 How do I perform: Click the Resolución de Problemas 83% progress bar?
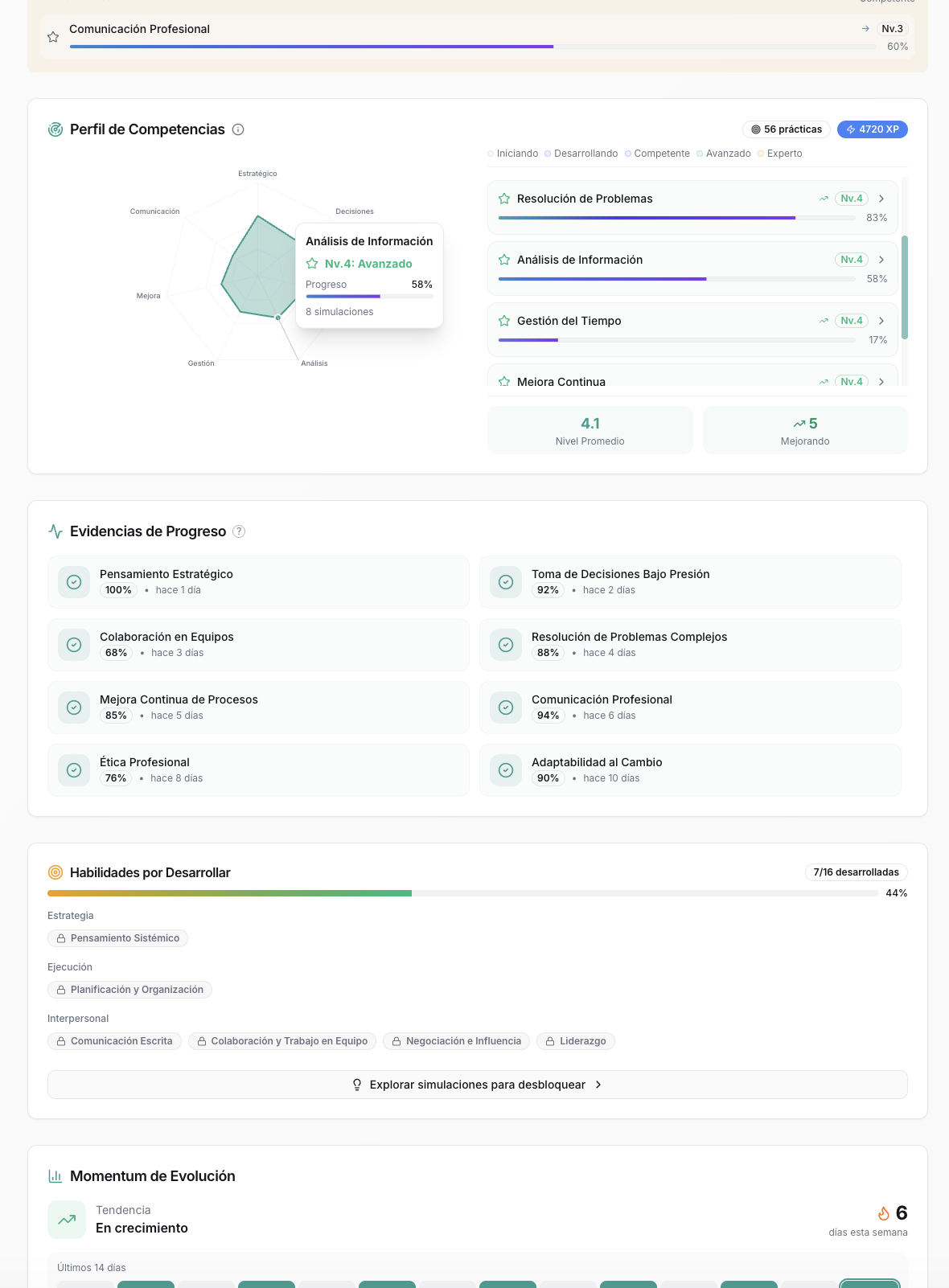click(677, 218)
